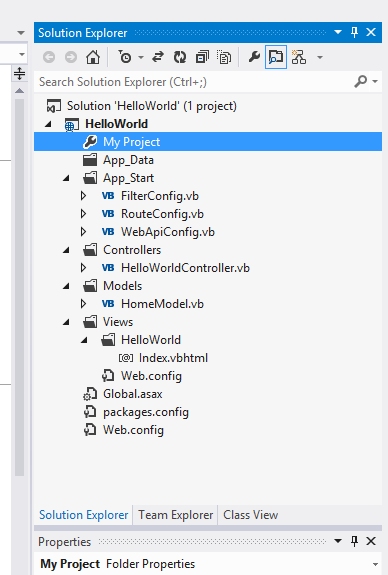Viewport: 388px width, 575px height.
Task: Switch to Team Explorer tab
Action: [x=175, y=514]
